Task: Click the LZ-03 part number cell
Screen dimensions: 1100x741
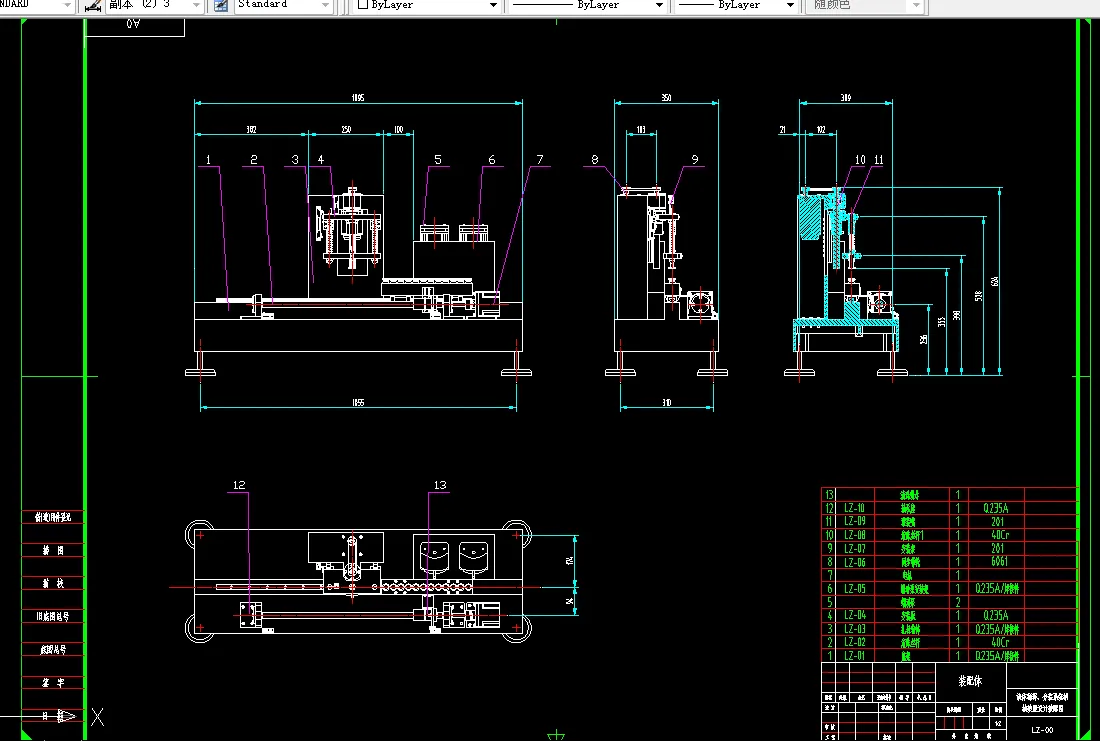Action: coord(854,629)
